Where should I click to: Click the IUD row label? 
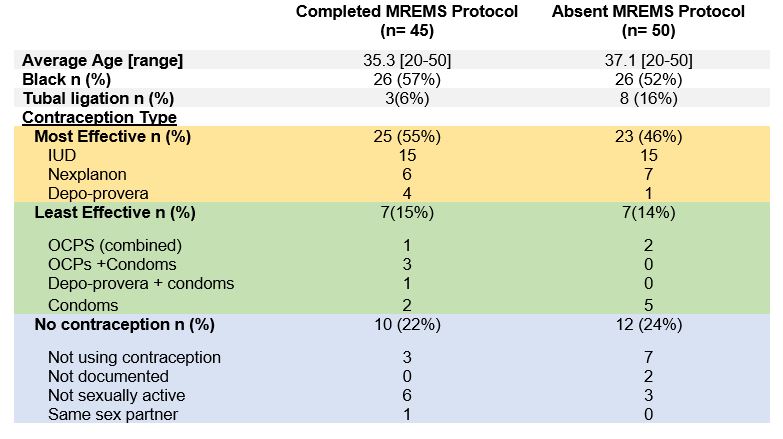click(61, 155)
